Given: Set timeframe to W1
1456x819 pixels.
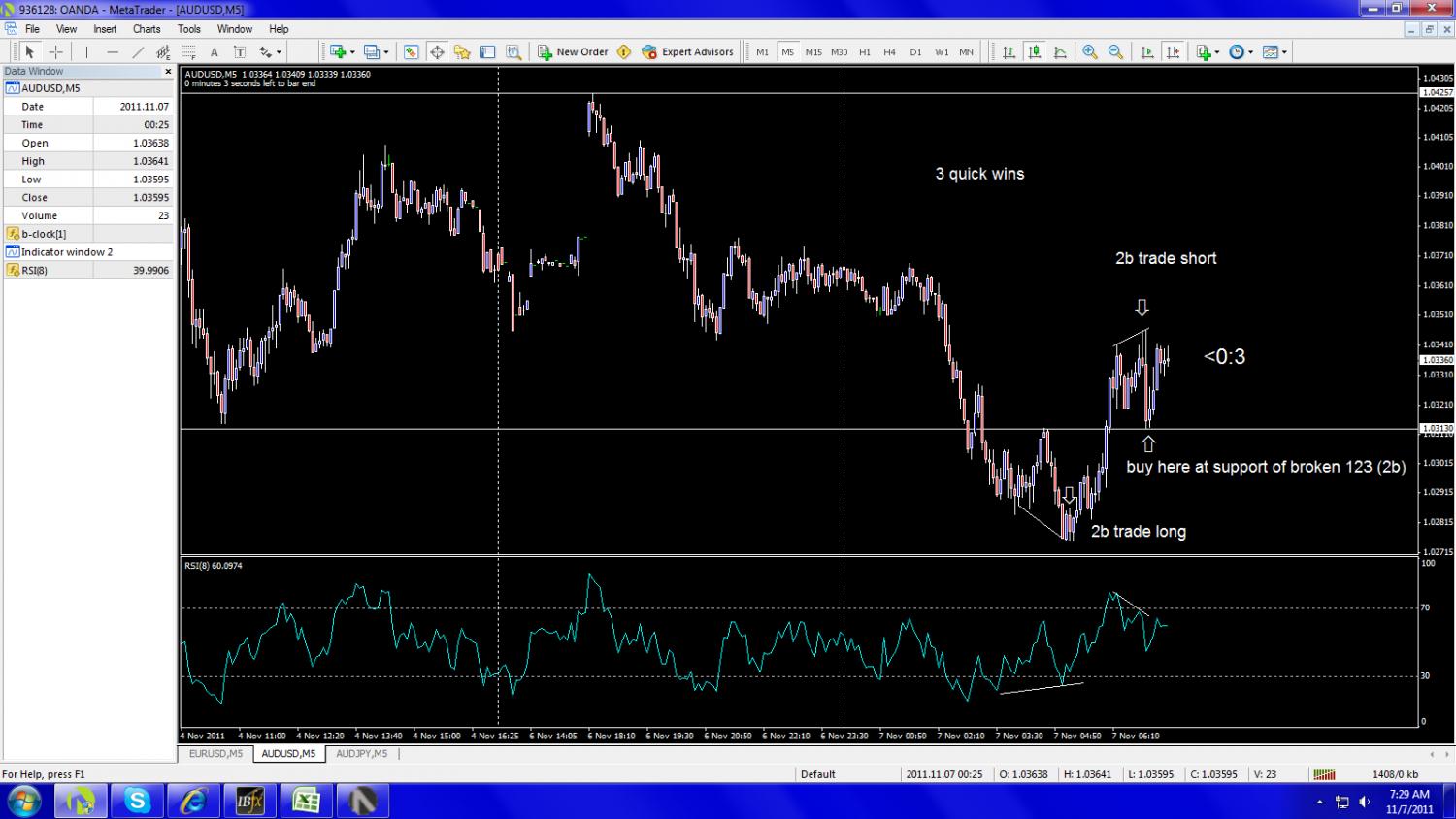Looking at the screenshot, I should (942, 51).
